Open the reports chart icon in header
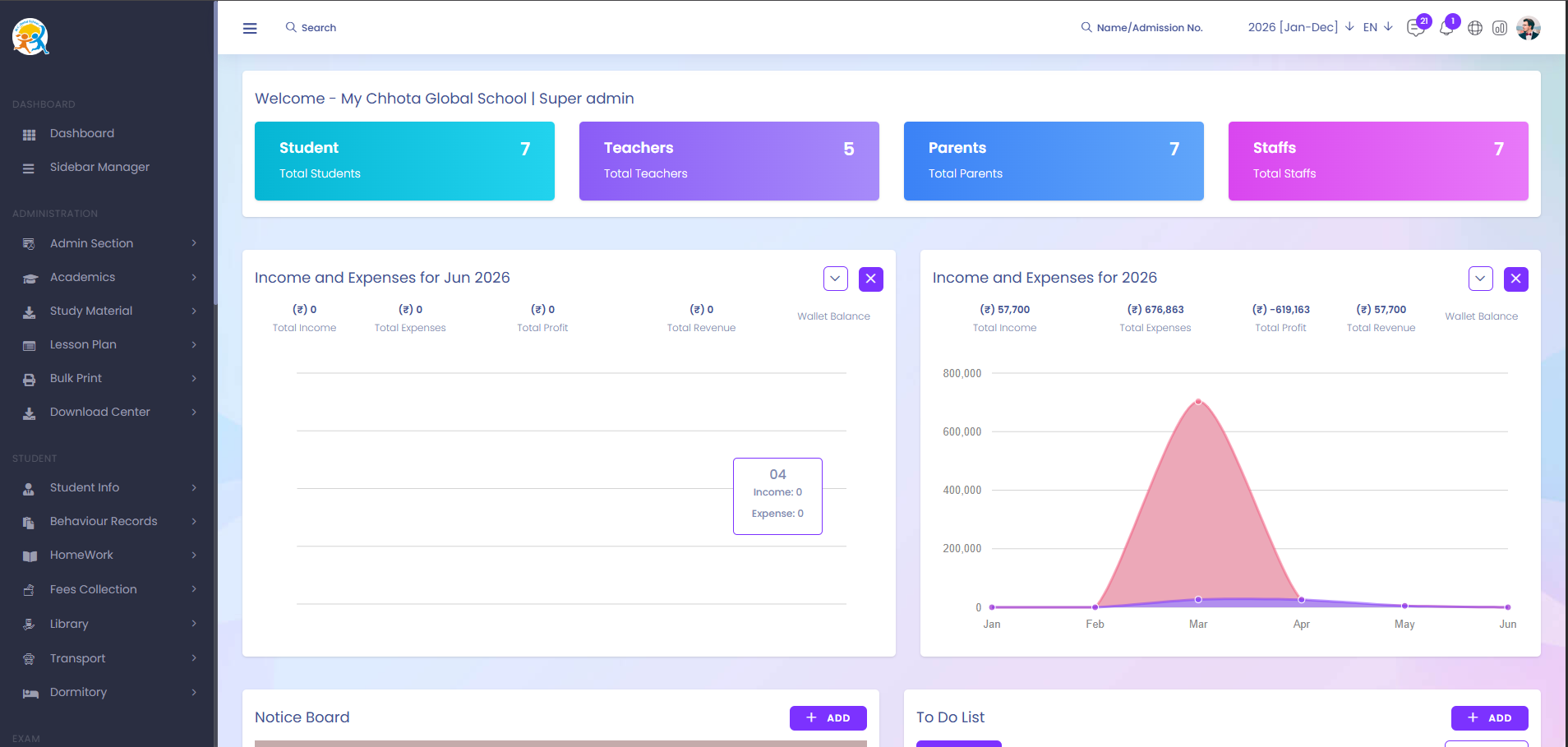Viewport: 1568px width, 747px height. [x=1500, y=28]
